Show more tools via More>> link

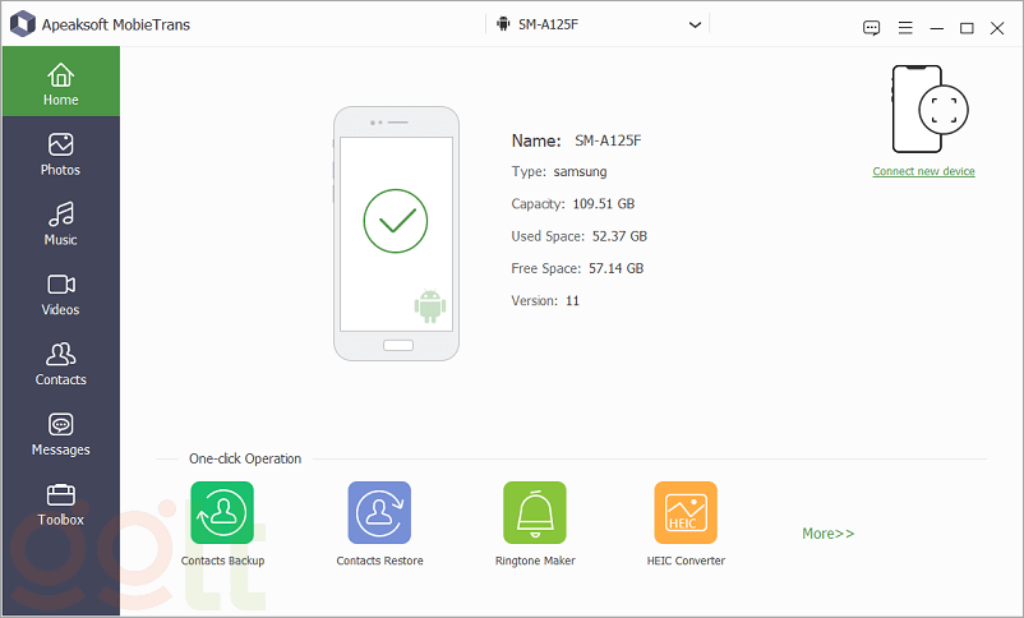(x=828, y=534)
